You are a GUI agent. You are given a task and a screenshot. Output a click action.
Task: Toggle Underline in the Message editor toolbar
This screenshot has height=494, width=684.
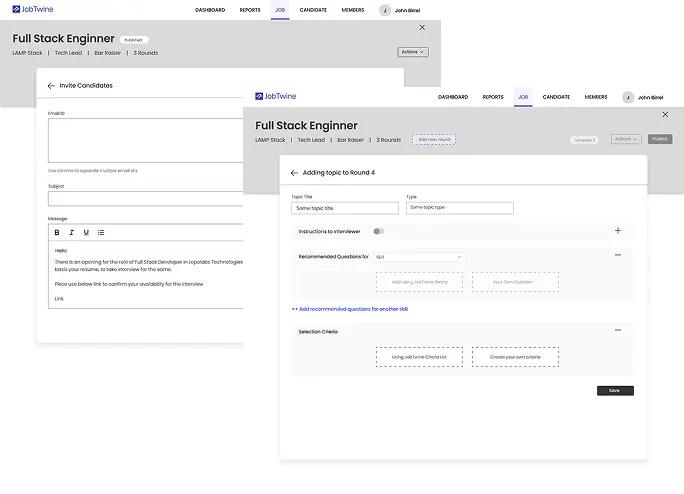(x=86, y=232)
